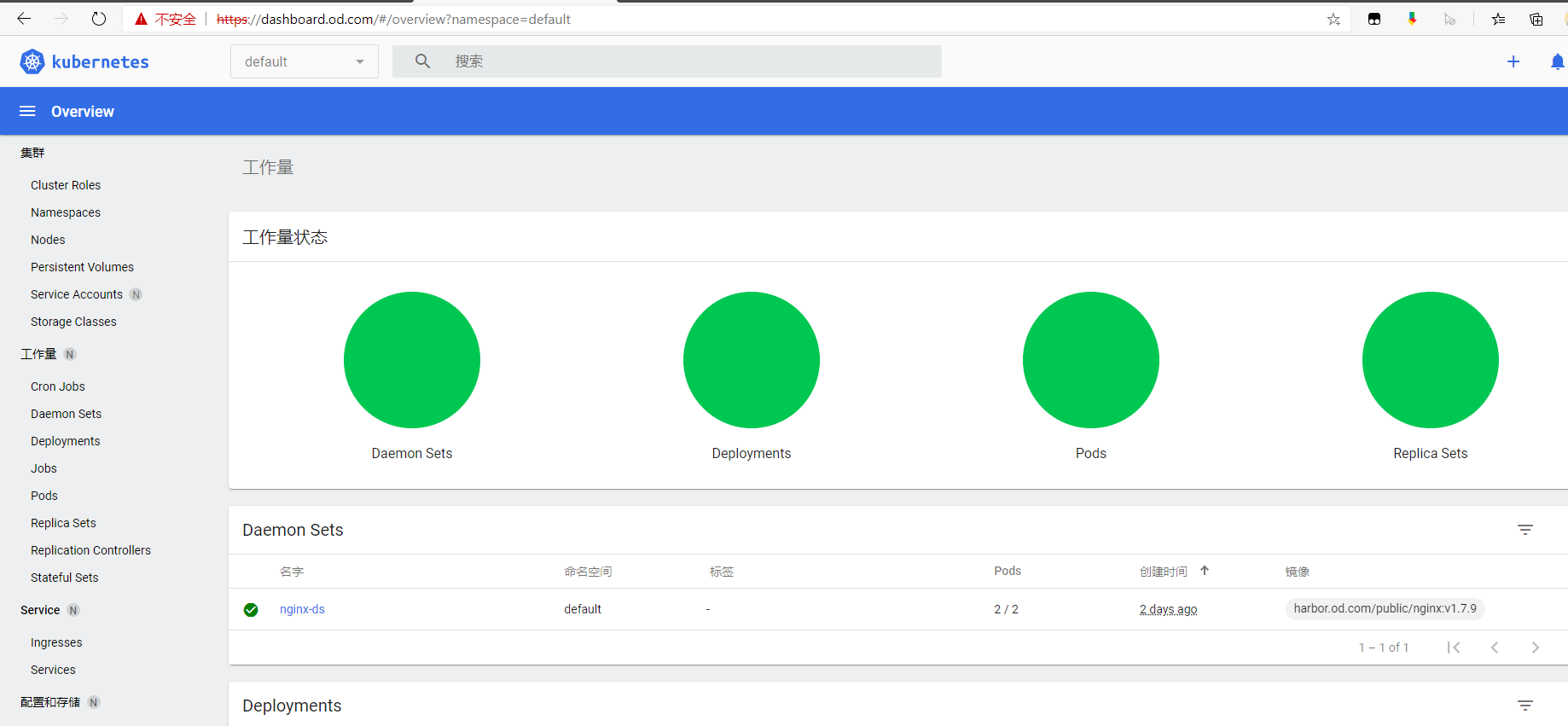The height and width of the screenshot is (726, 1568).
Task: Click the Replica Sets green status circle
Action: pos(1431,360)
